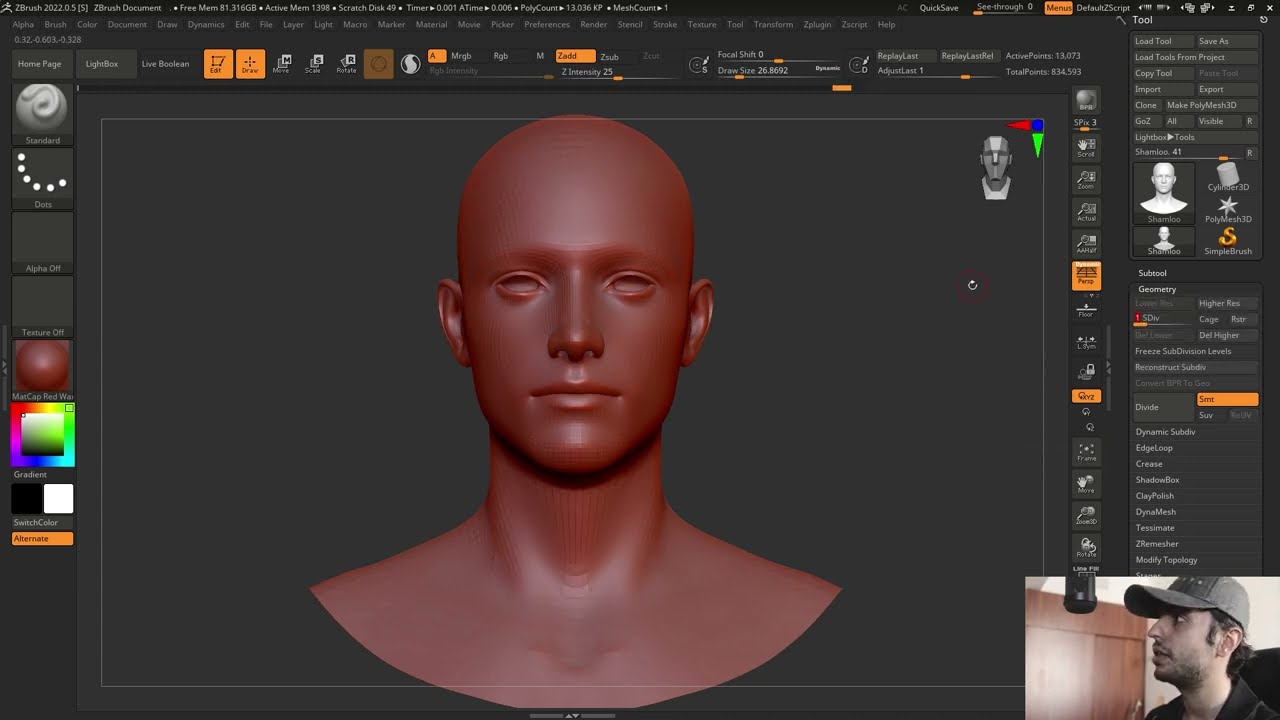
Task: Click the AAHalf icon
Action: tap(1086, 244)
